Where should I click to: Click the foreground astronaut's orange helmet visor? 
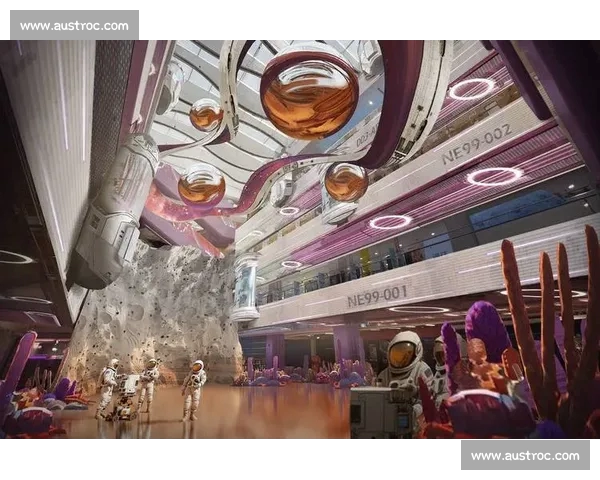click(x=403, y=353)
